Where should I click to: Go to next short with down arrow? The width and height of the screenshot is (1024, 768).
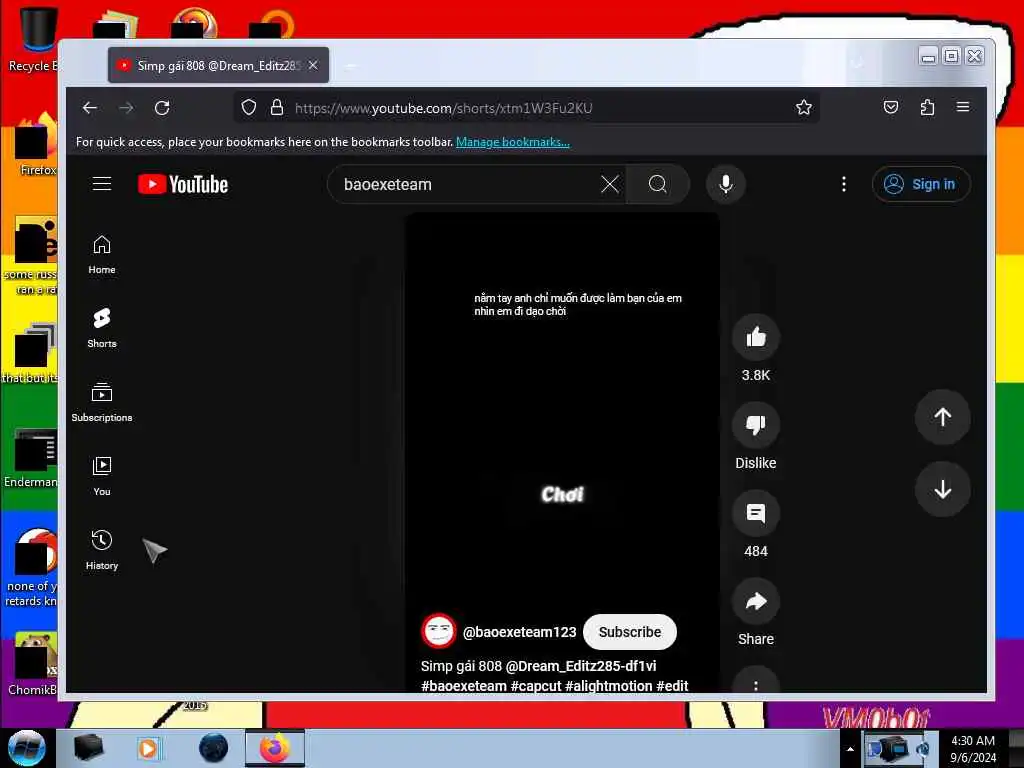coord(942,489)
